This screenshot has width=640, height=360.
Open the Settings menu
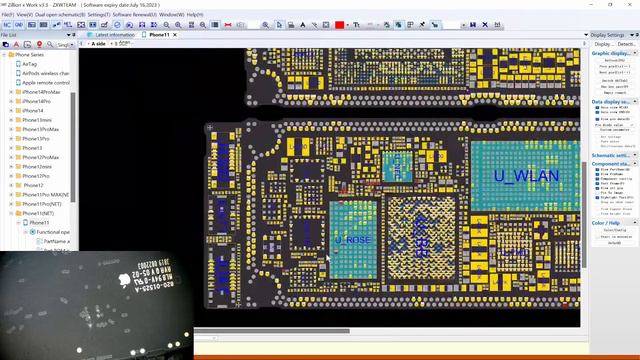pyautogui.click(x=99, y=14)
